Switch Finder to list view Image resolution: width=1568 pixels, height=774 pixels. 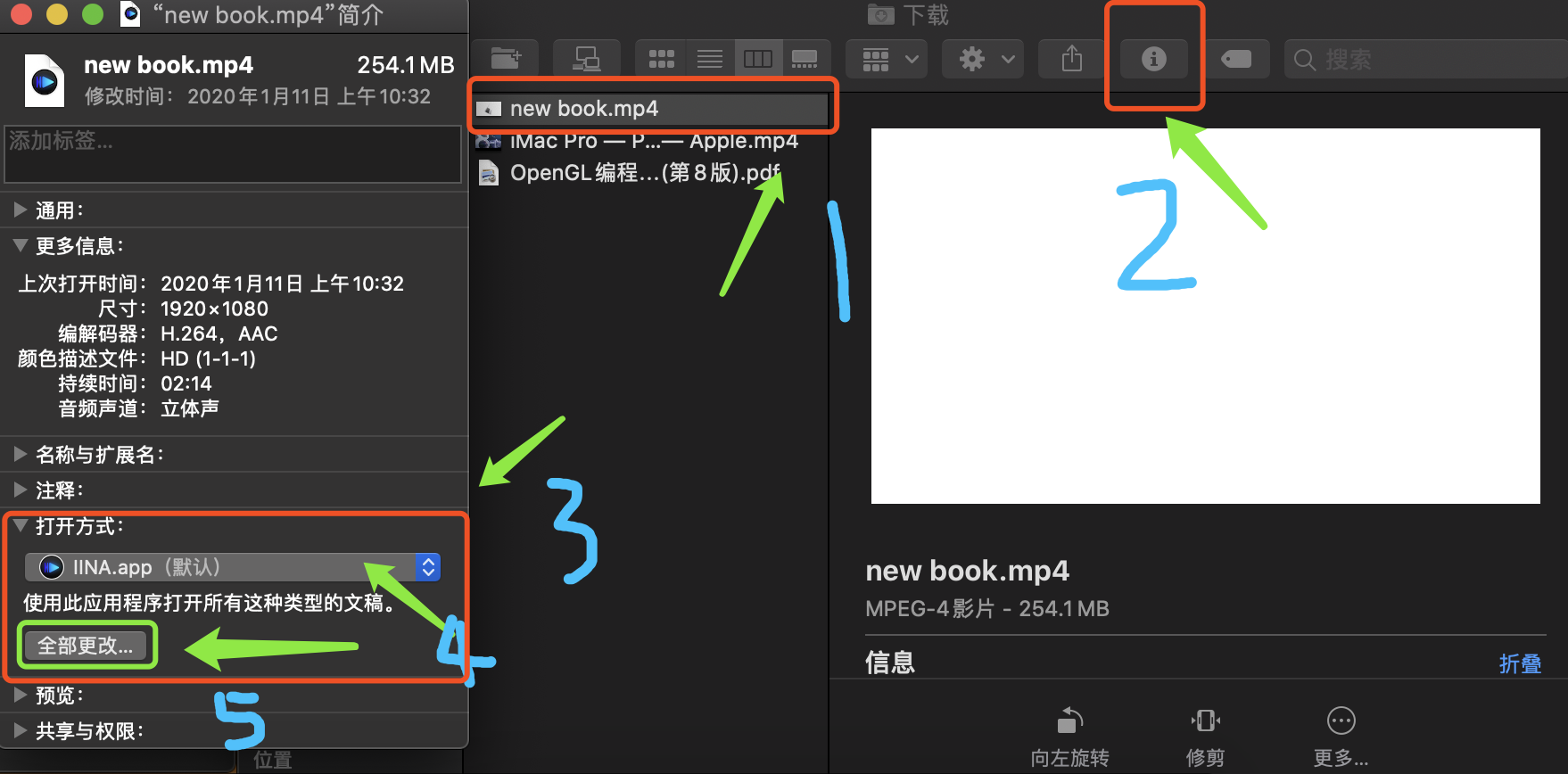pyautogui.click(x=710, y=59)
